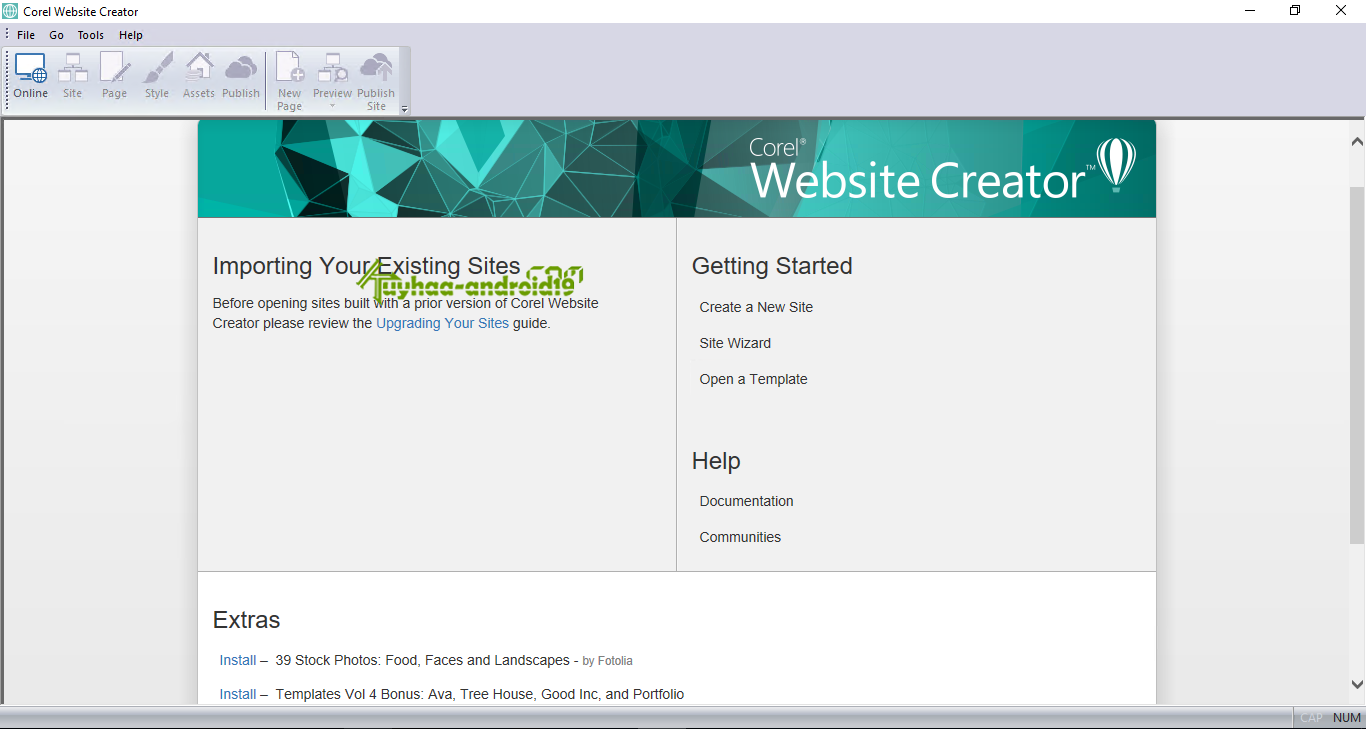Viewport: 1366px width, 729px height.
Task: Open the Online view icon
Action: (x=30, y=76)
